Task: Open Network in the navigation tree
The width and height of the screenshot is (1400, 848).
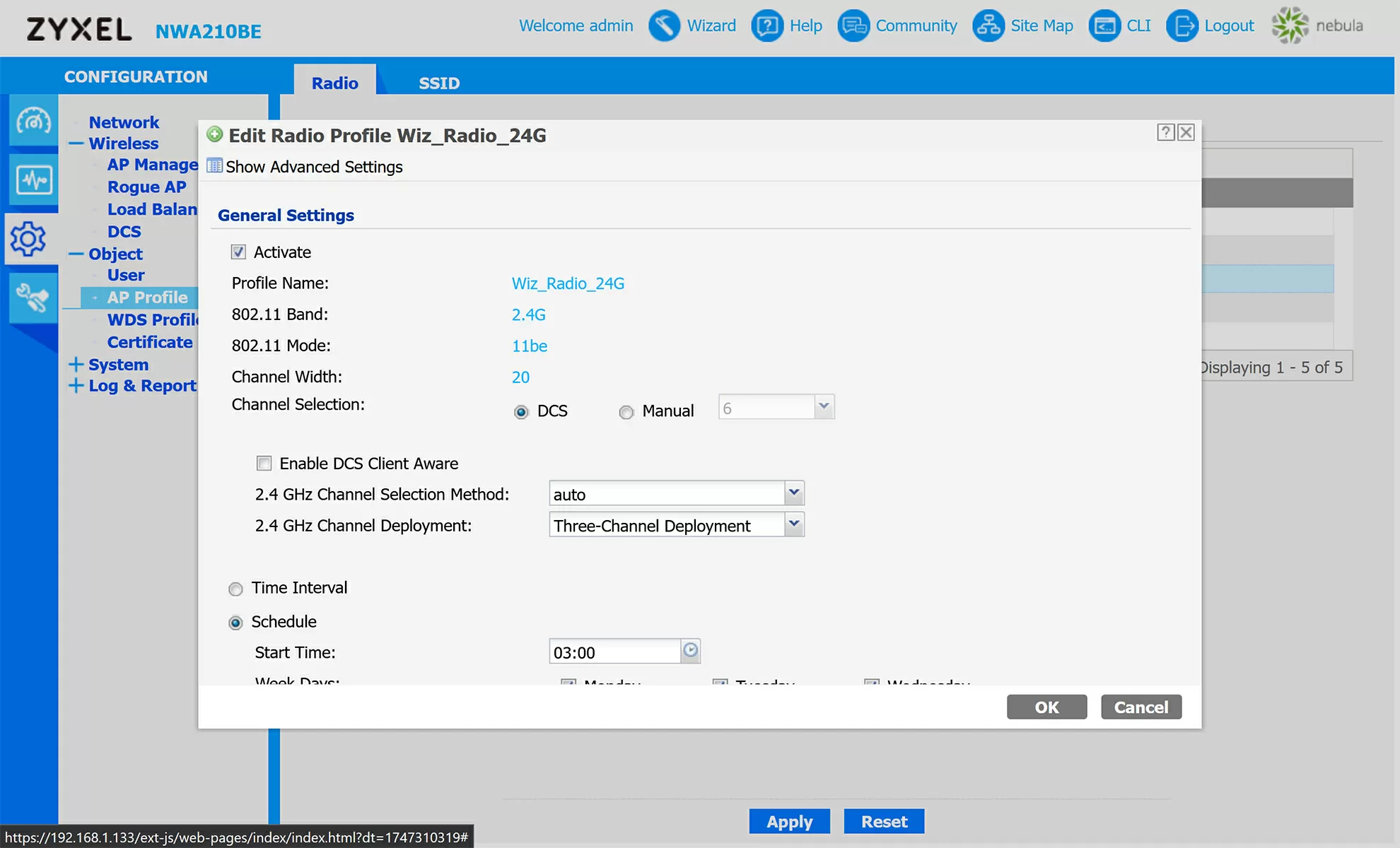Action: point(124,122)
